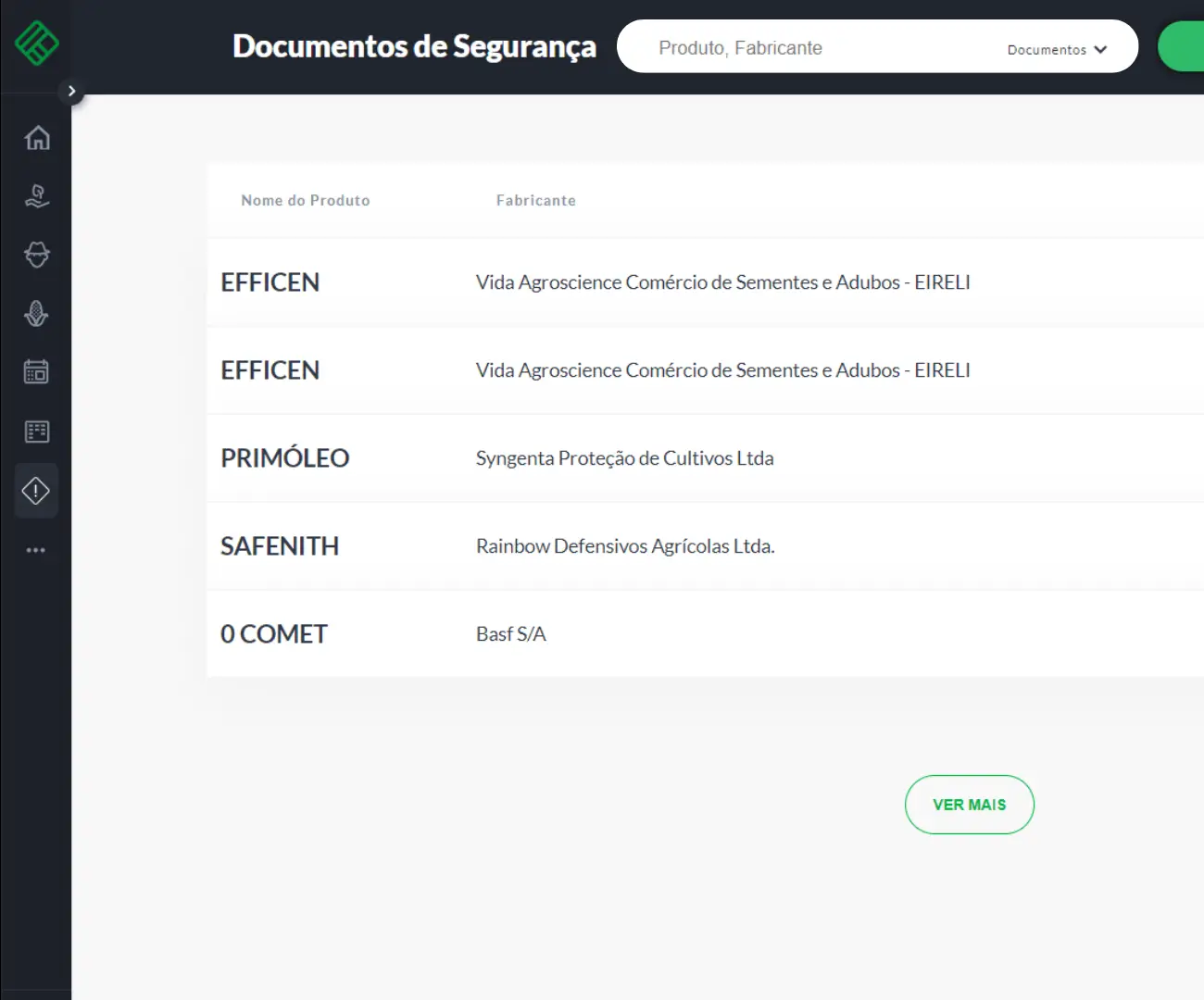Click the Nome do Produto column header
Screen dimensions: 1204x1000
[x=306, y=200]
